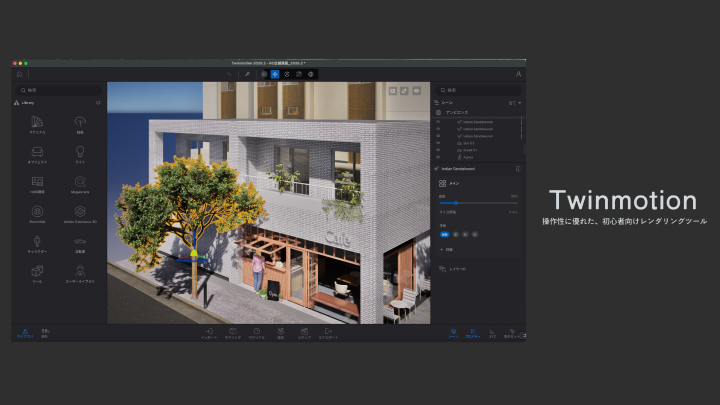Click the Library header label
720x405 pixels.
coord(28,103)
